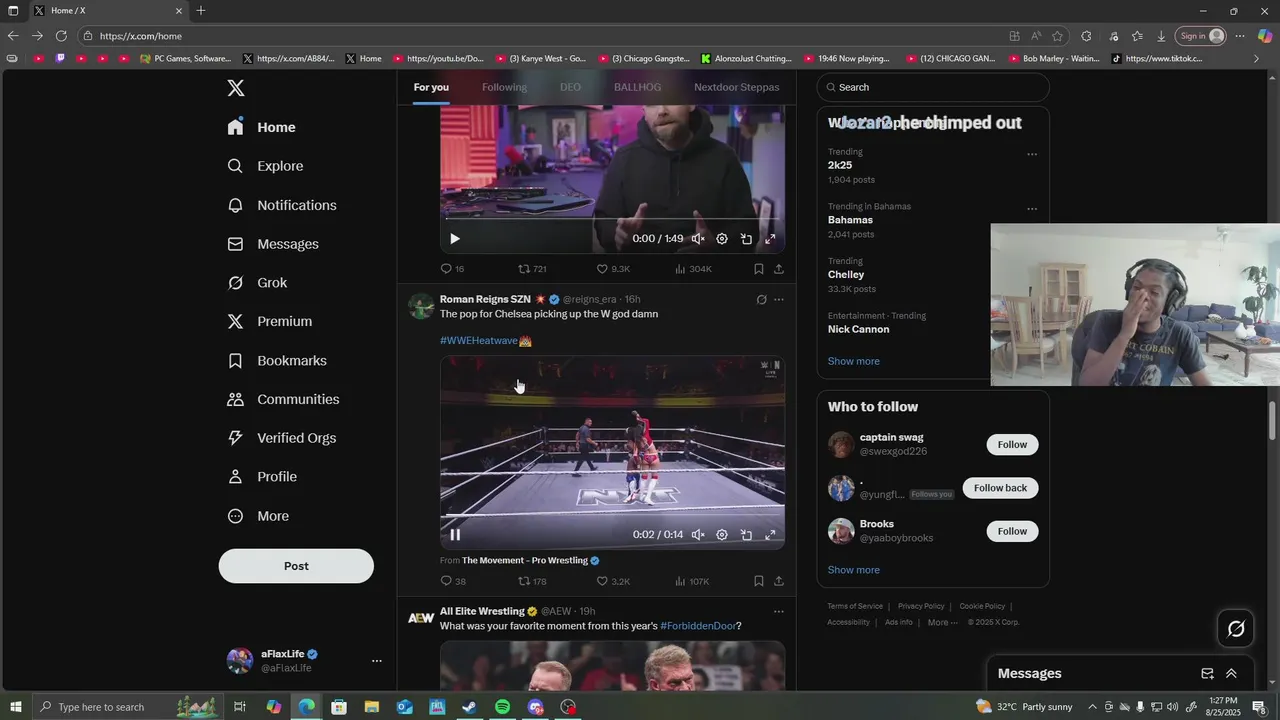Screen dimensions: 1280x720
Task: Reply to post with 38 comments
Action: (453, 581)
